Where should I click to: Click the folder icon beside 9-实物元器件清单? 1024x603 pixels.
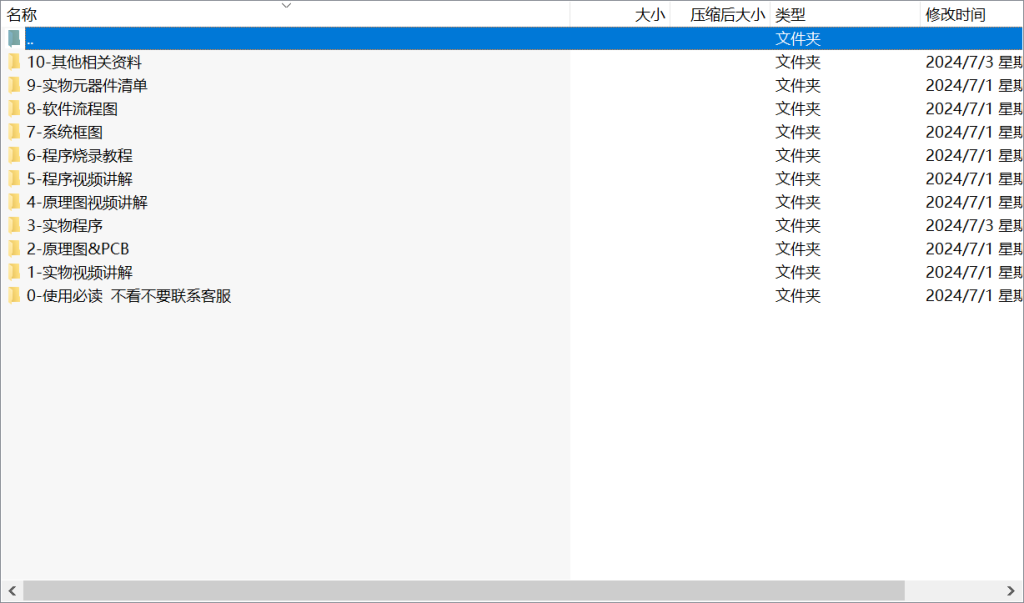pos(14,85)
